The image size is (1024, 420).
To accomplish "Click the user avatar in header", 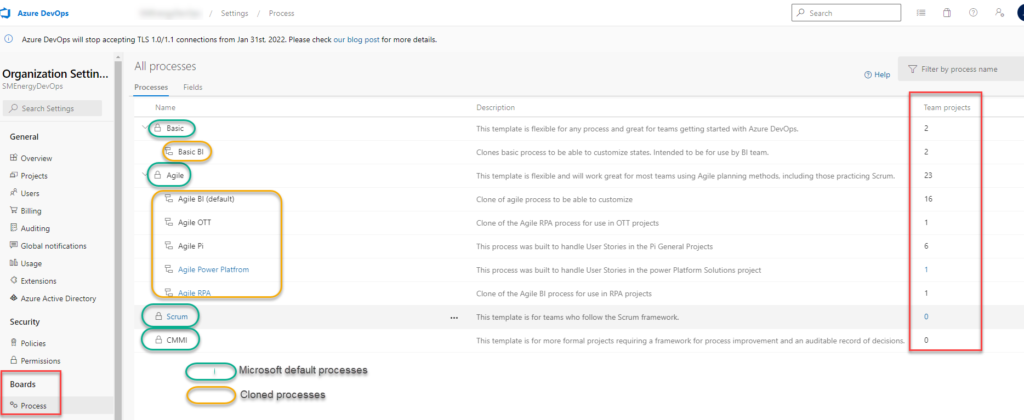I will (1021, 12).
